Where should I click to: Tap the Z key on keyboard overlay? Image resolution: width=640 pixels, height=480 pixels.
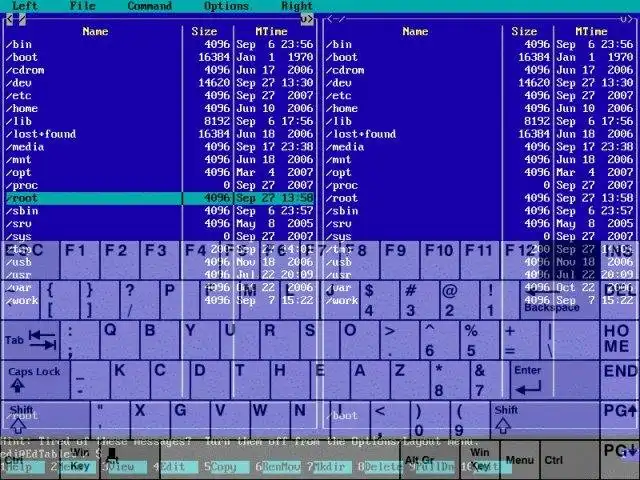coord(409,380)
